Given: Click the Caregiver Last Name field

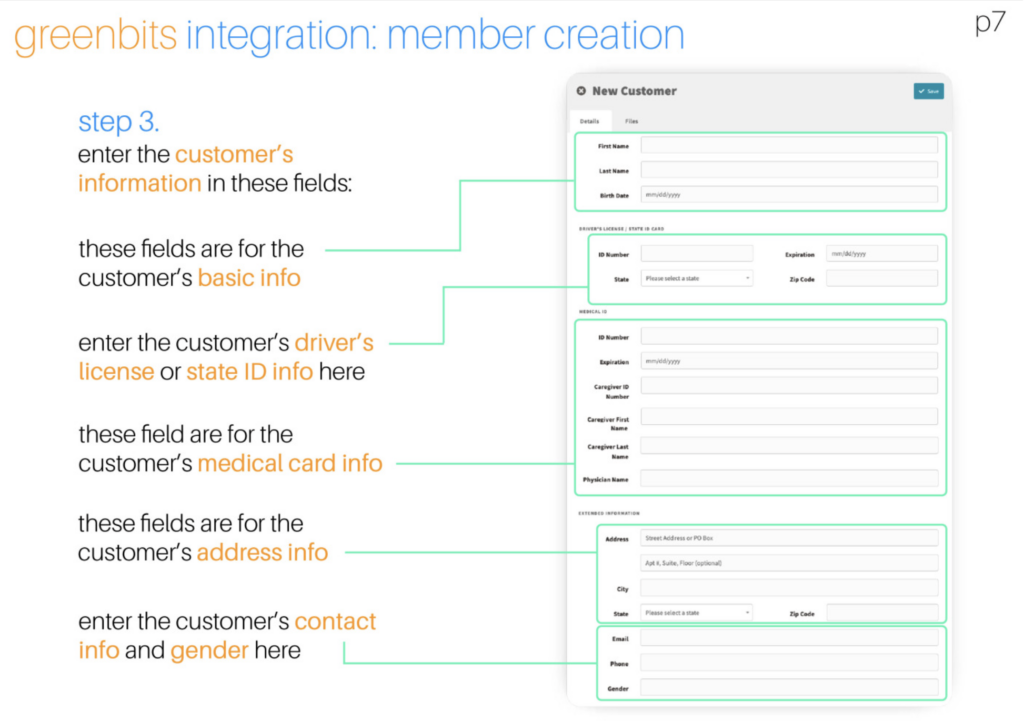Looking at the screenshot, I should coord(789,445).
